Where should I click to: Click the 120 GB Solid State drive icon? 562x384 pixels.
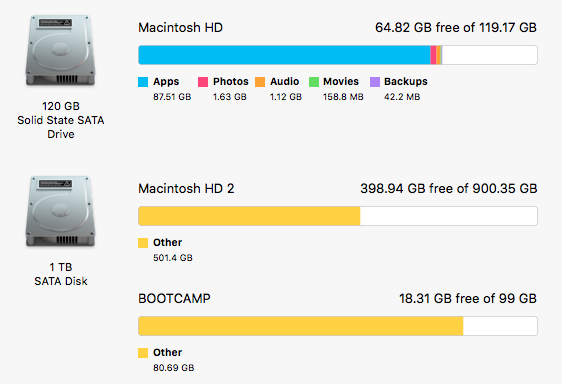(x=61, y=51)
